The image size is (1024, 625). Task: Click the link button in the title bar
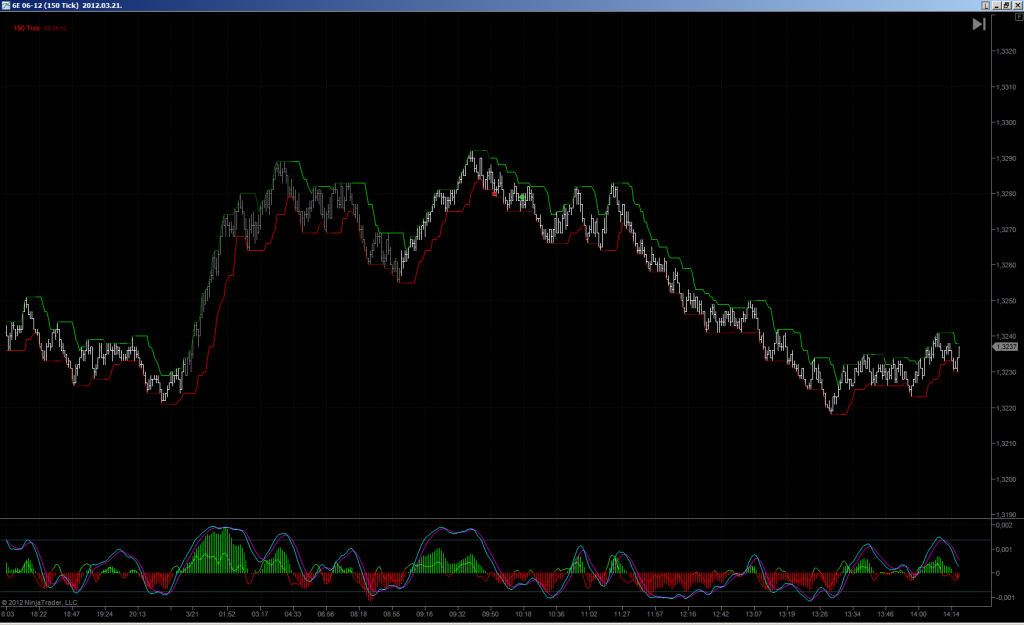tap(985, 5)
